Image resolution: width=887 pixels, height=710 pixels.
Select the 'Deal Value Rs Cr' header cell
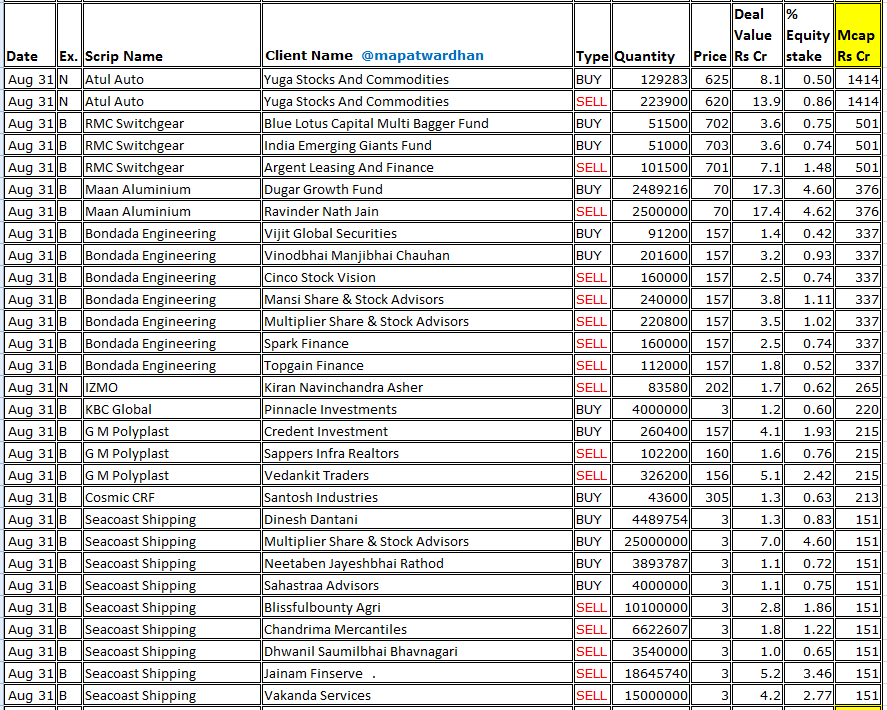click(757, 35)
